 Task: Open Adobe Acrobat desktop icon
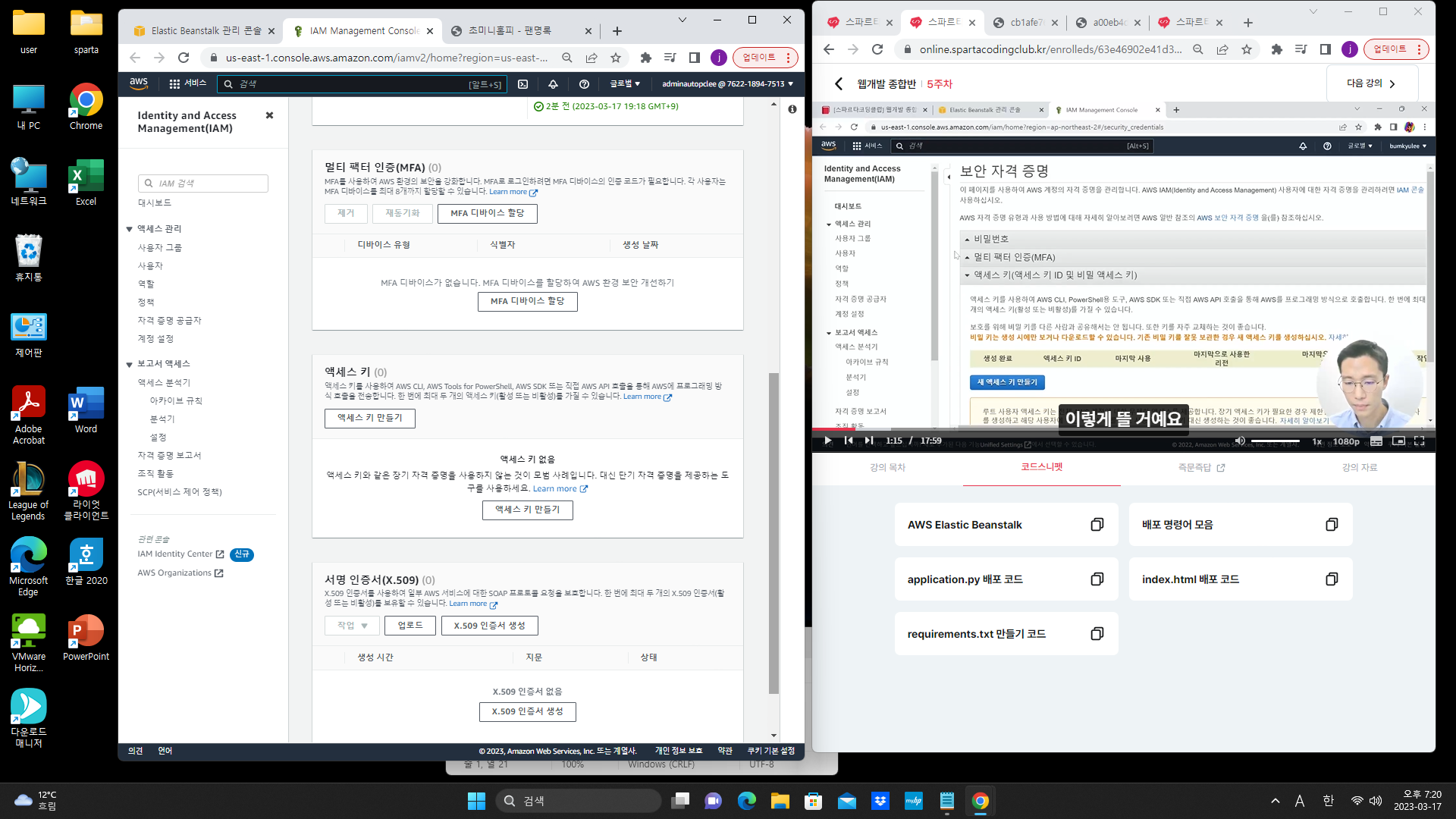29,415
